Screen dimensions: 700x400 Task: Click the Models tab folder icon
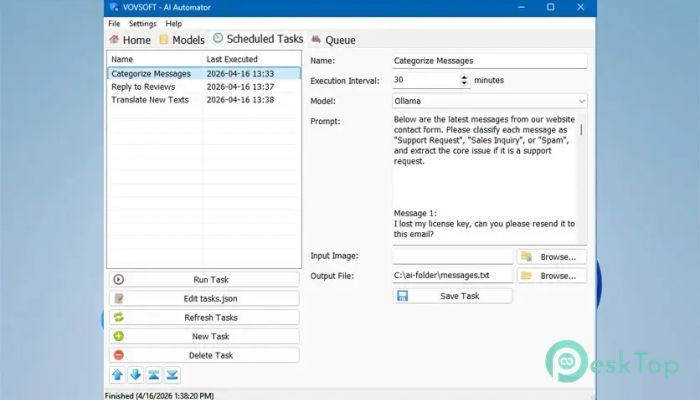[x=164, y=39]
